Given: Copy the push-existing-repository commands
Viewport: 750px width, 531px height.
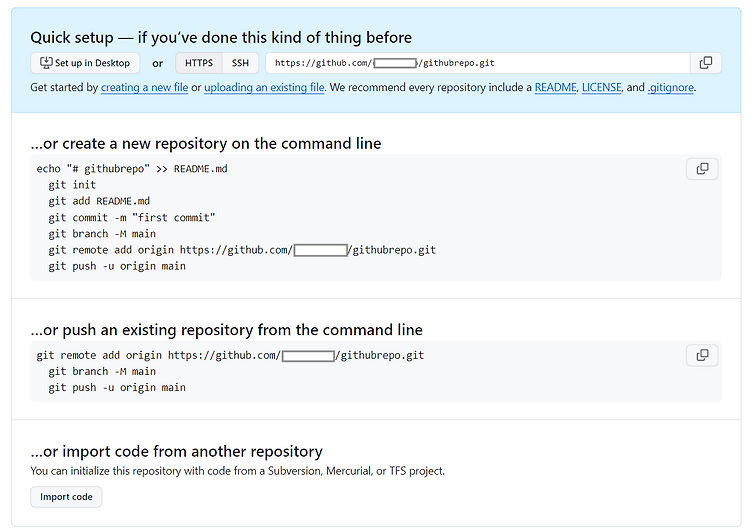Looking at the screenshot, I should [702, 355].
